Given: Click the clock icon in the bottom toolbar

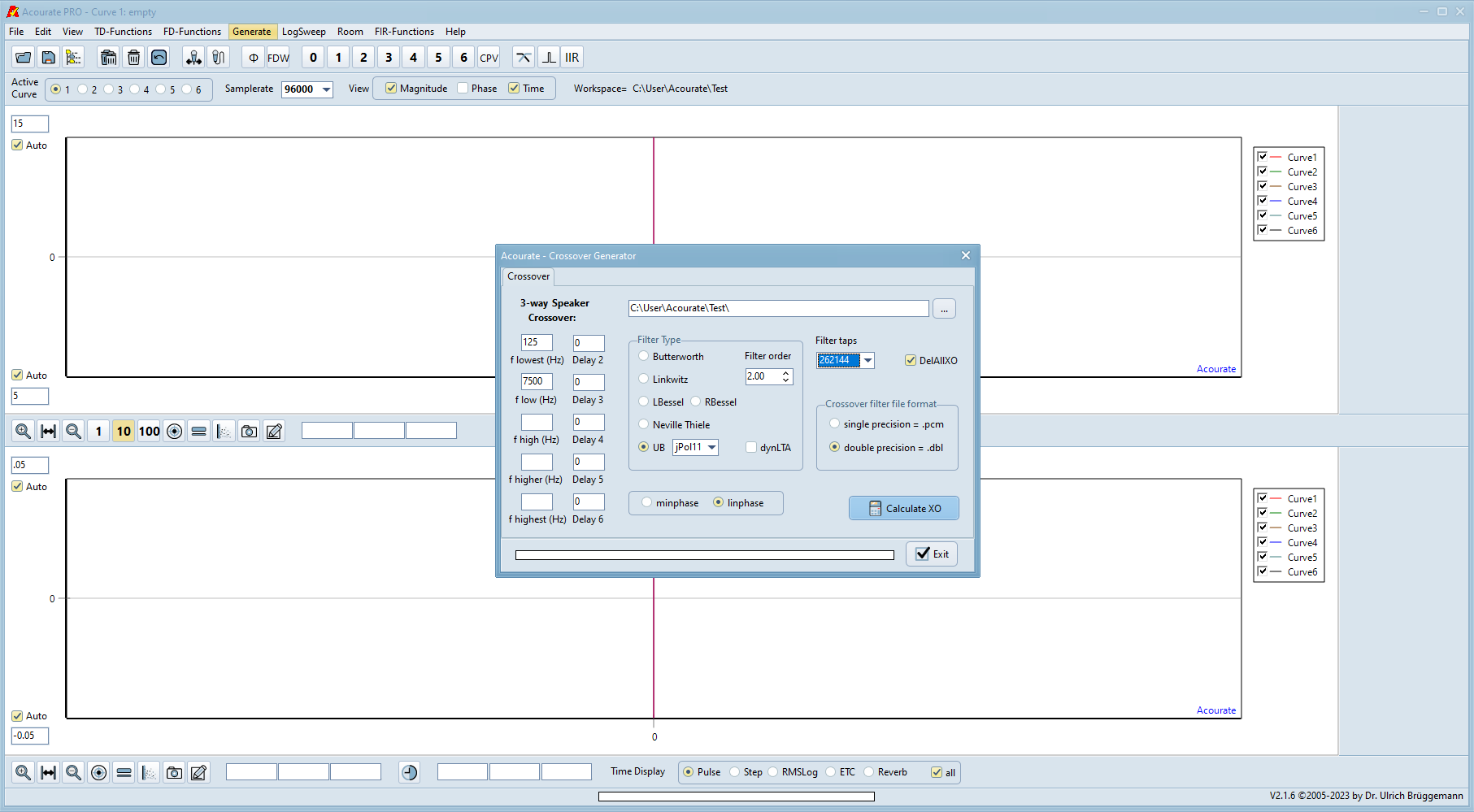Looking at the screenshot, I should (410, 773).
